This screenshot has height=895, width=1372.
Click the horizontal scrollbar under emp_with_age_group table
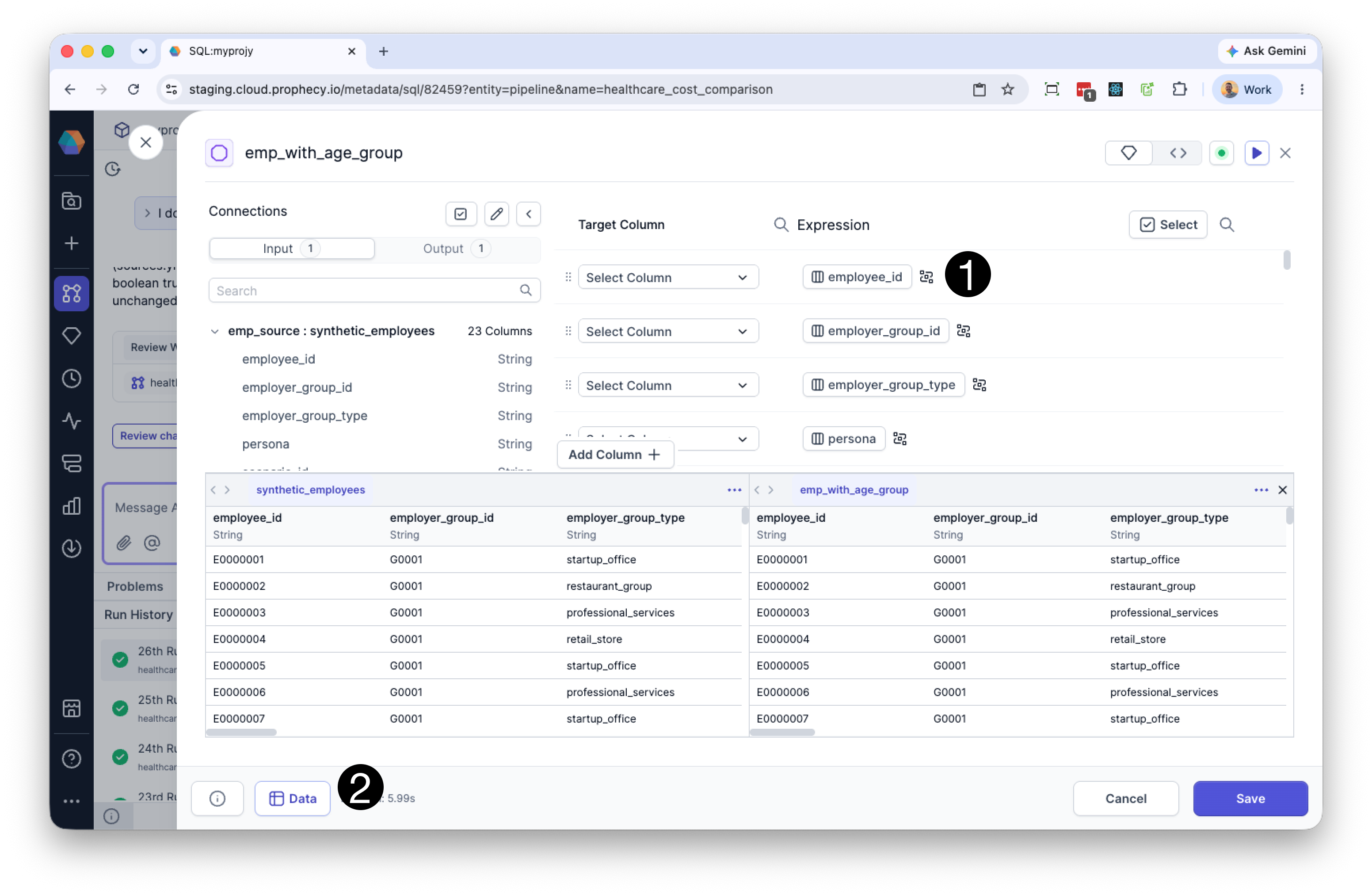coord(781,732)
